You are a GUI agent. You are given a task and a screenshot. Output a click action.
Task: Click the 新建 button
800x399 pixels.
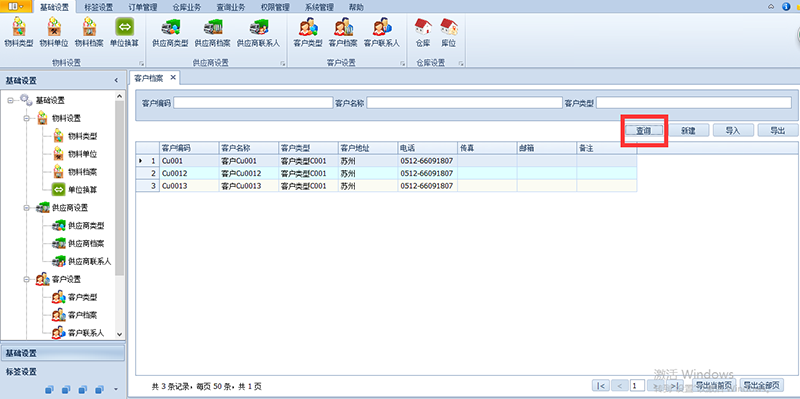pyautogui.click(x=688, y=131)
